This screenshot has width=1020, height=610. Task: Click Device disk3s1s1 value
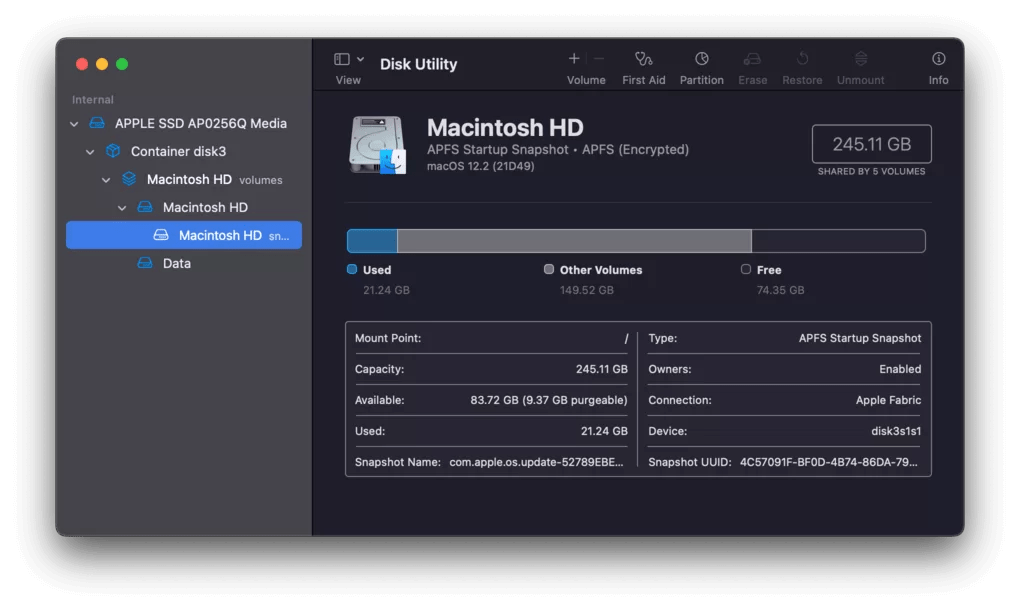[896, 431]
